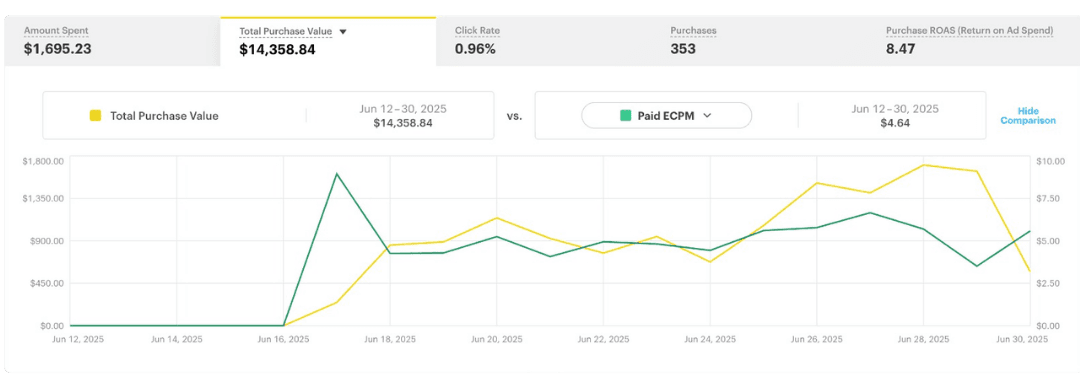This screenshot has height=388, width=1080.
Task: Select the Total Purchase Value tab
Action: (328, 41)
